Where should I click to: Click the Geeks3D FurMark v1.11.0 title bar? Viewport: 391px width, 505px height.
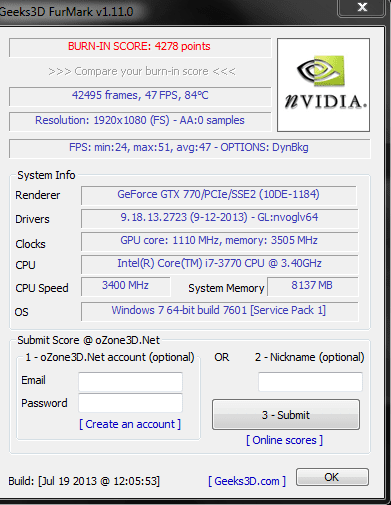(x=67, y=12)
